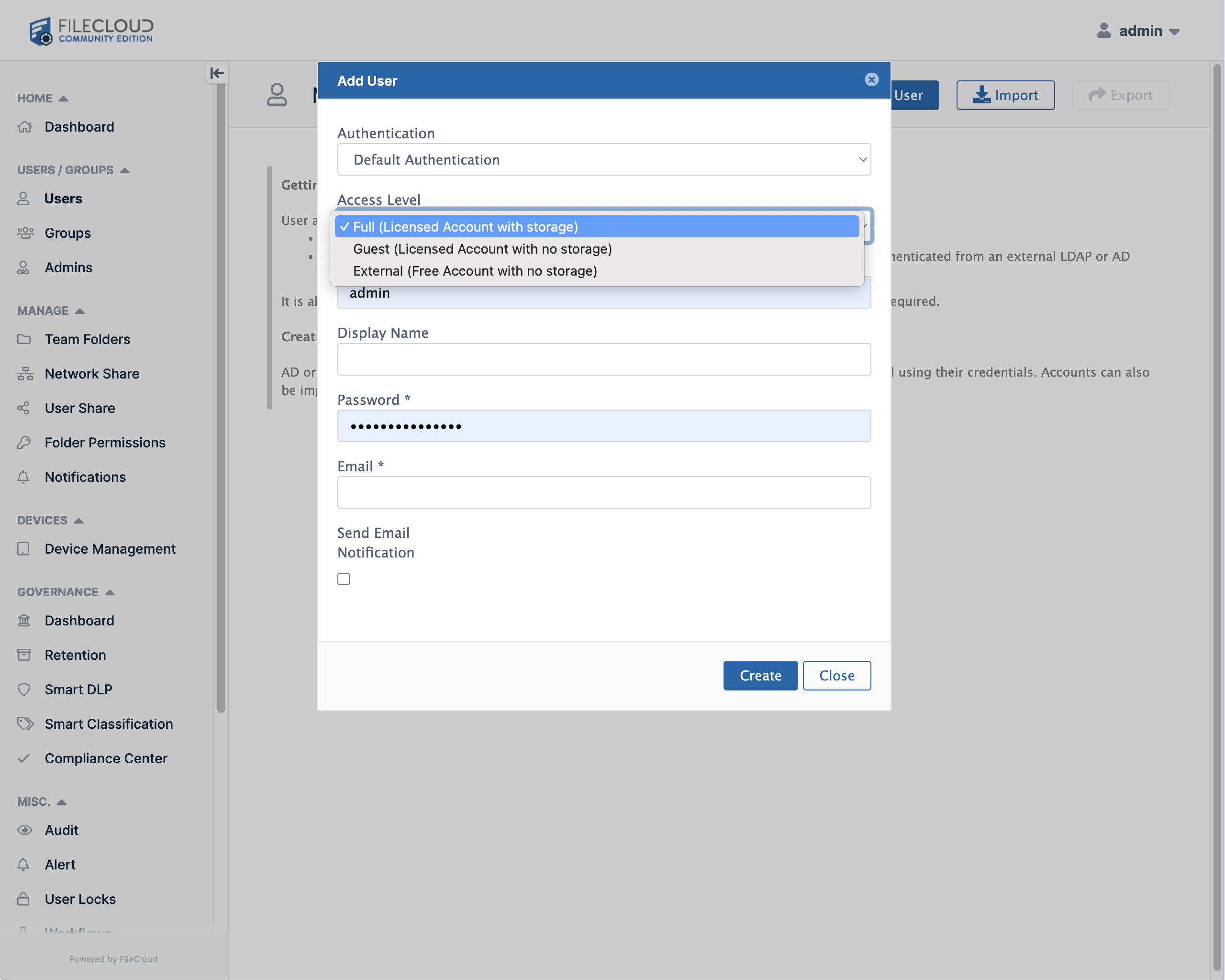This screenshot has width=1225, height=980.
Task: Select Guest access level option
Action: (482, 249)
